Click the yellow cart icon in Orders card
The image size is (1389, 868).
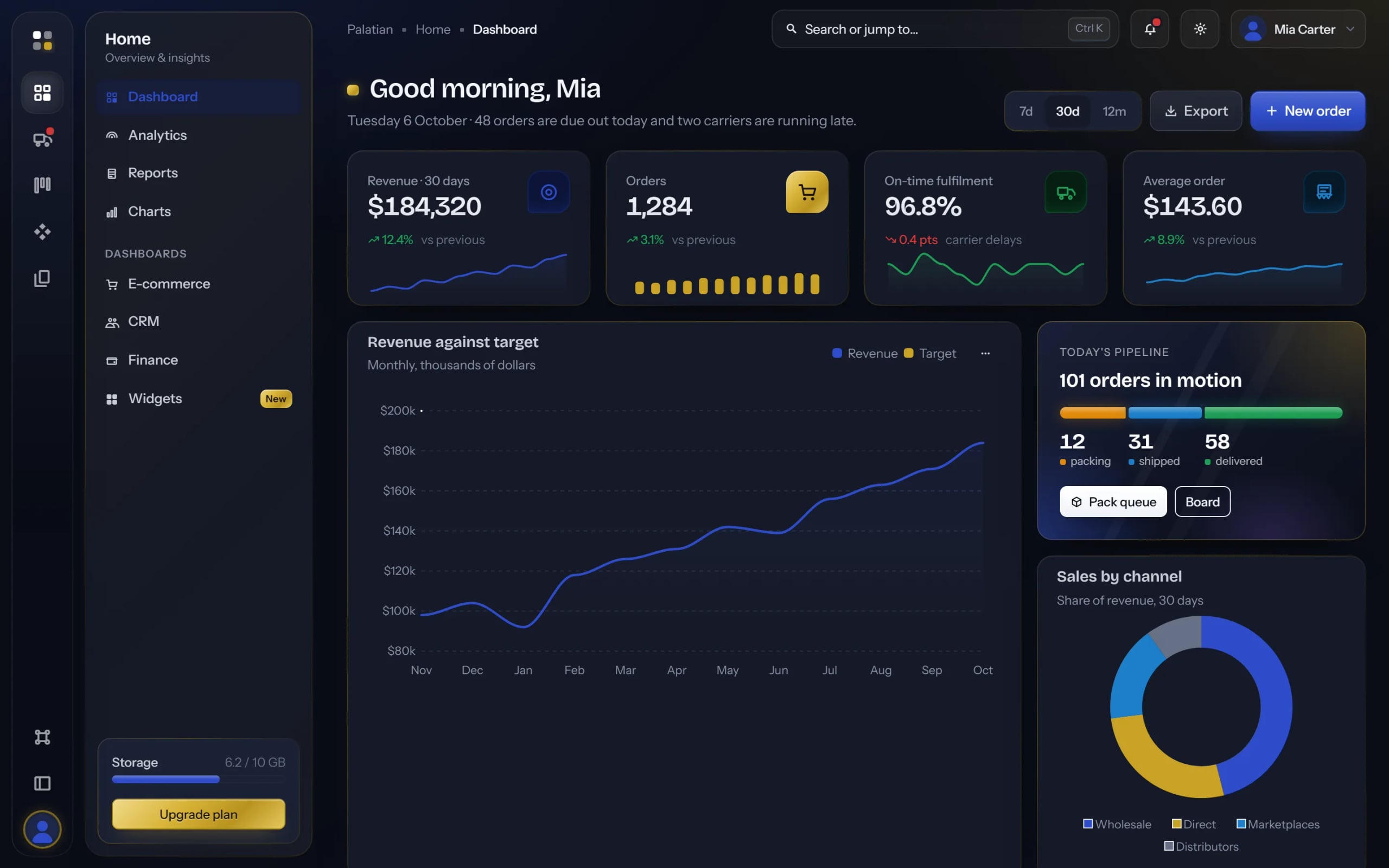[x=807, y=192]
